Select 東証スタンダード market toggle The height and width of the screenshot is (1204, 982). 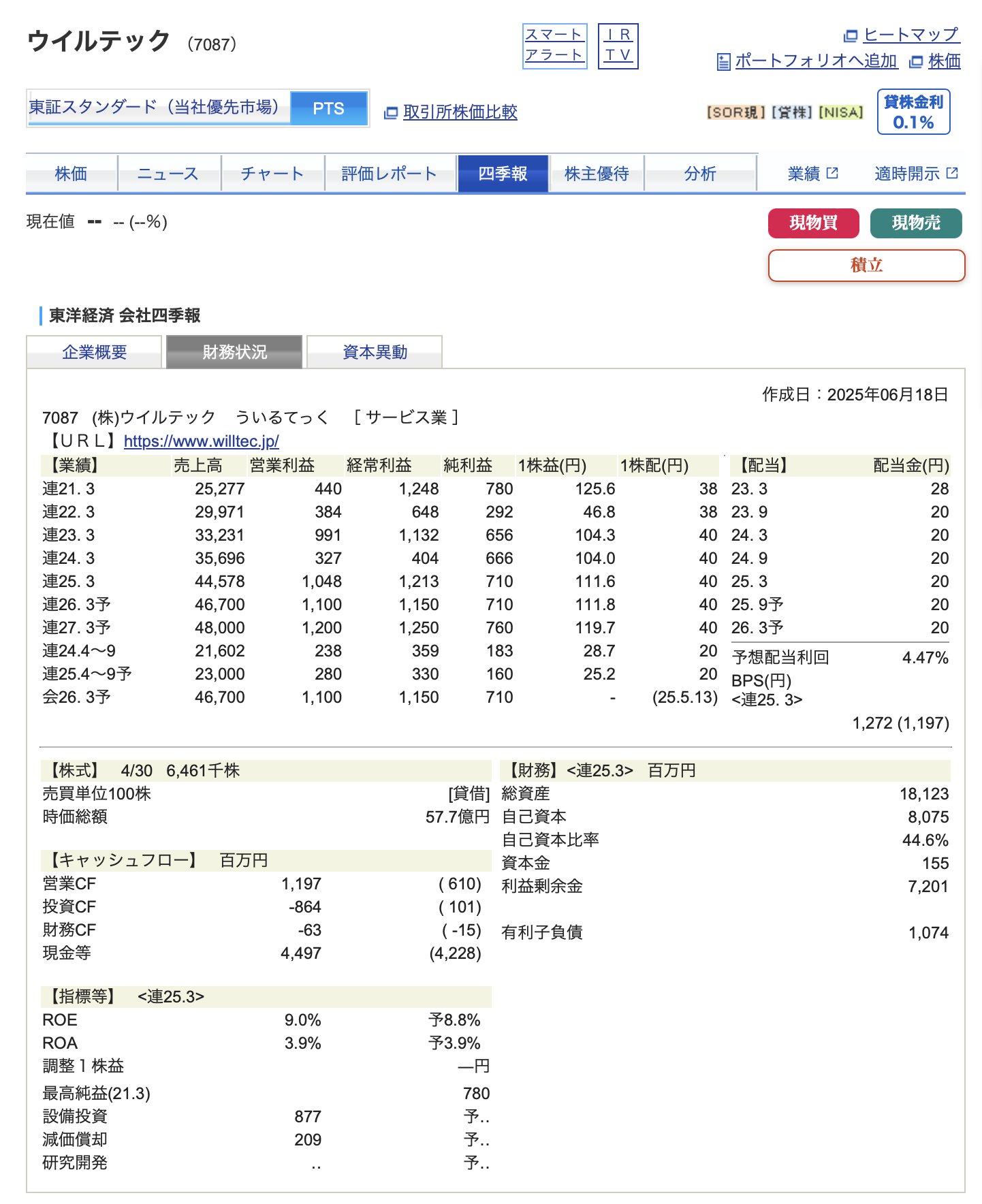[159, 108]
